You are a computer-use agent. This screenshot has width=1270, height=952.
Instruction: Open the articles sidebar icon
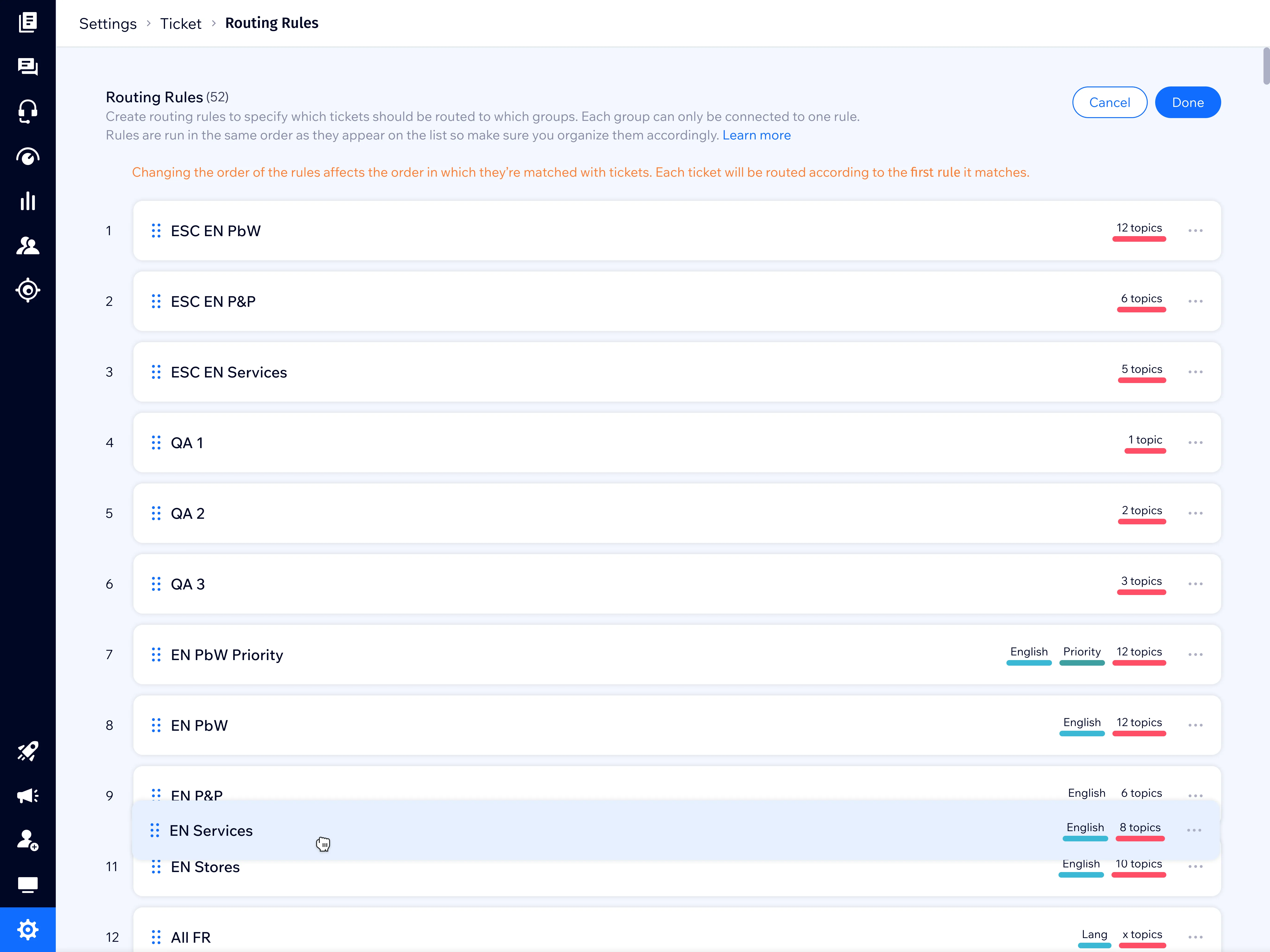[x=28, y=22]
